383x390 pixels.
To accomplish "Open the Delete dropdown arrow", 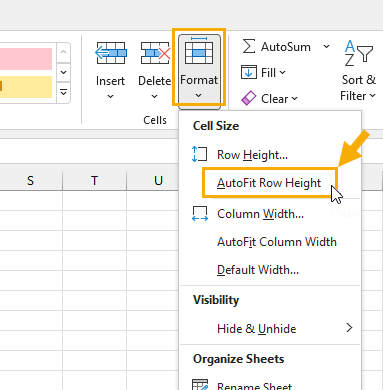I will tap(154, 96).
